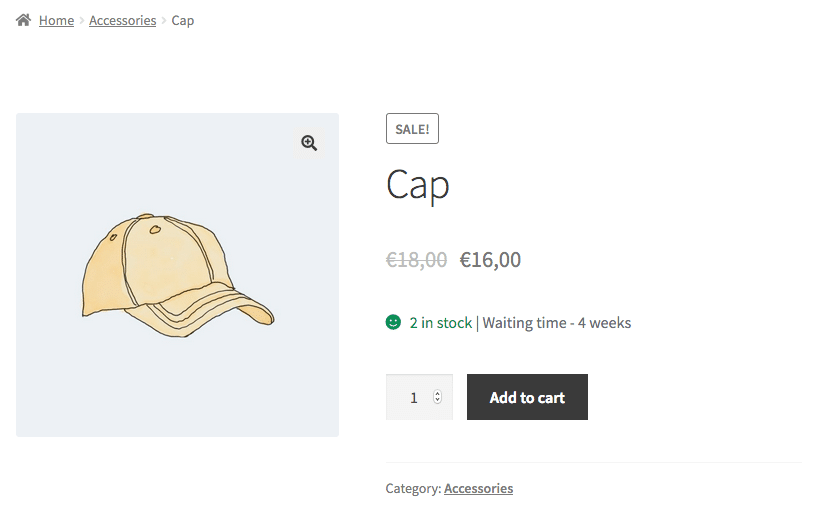
Task: Click the Cap product title heading
Action: click(x=417, y=185)
